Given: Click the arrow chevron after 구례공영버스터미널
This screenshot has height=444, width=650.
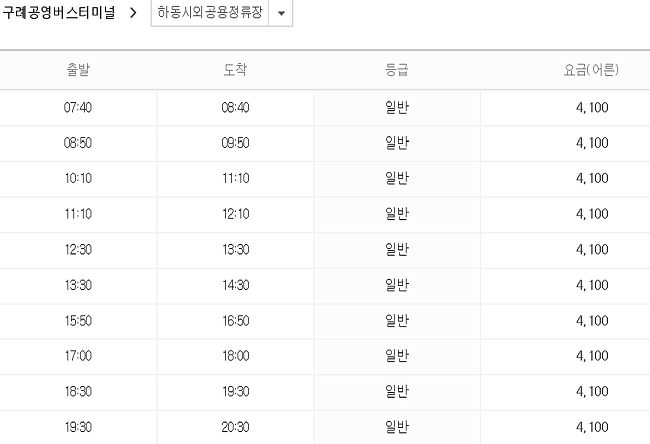Looking at the screenshot, I should (x=133, y=13).
